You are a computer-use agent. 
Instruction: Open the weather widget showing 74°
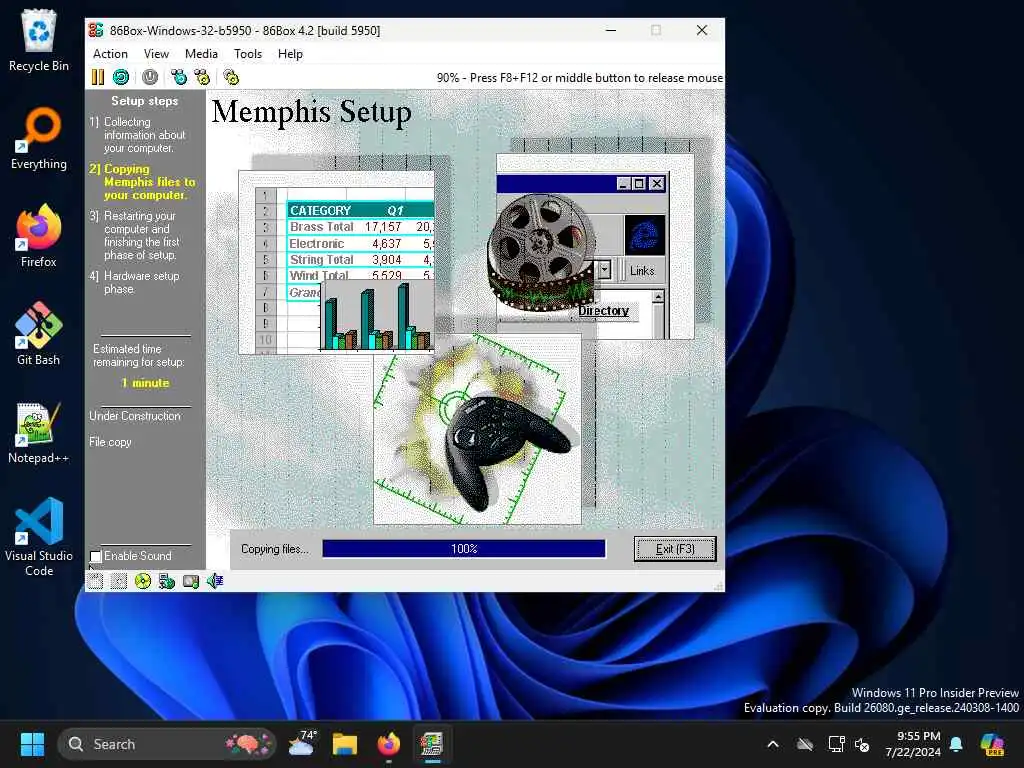(x=302, y=744)
